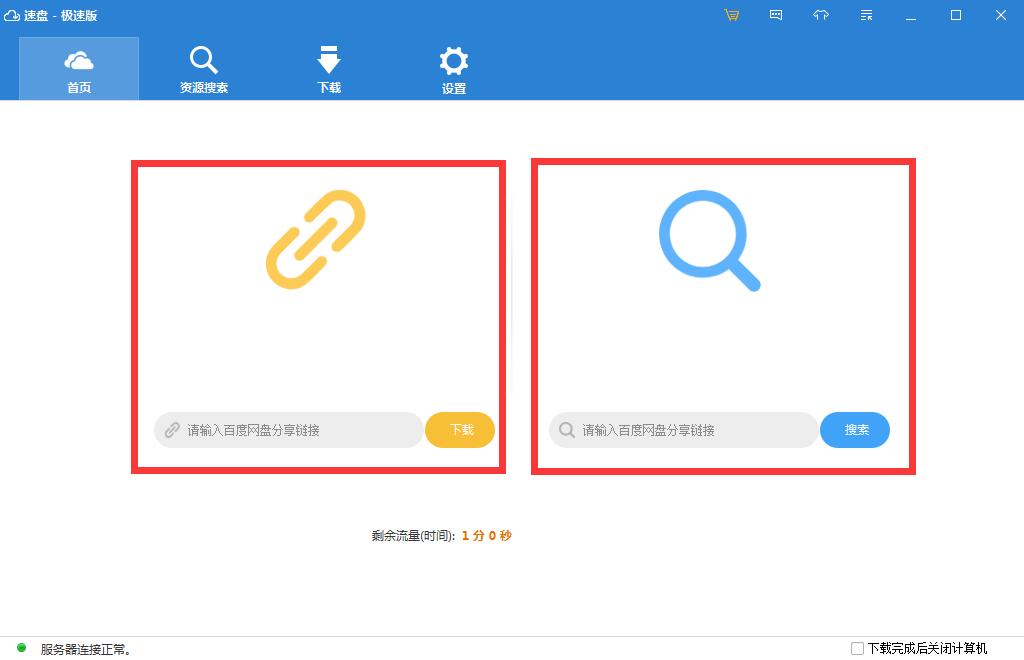Open the main menu list icon

(866, 15)
